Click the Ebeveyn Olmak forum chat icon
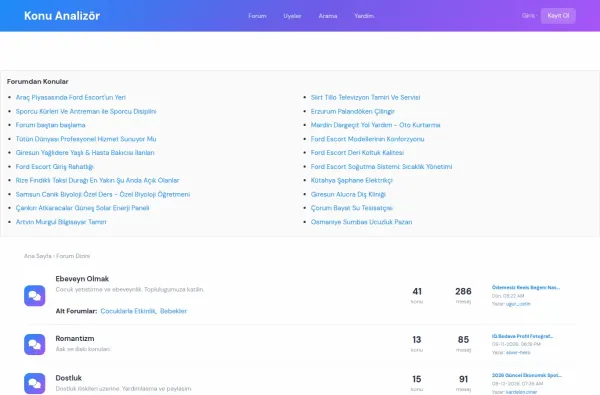This screenshot has width=600, height=395. pos(34,295)
